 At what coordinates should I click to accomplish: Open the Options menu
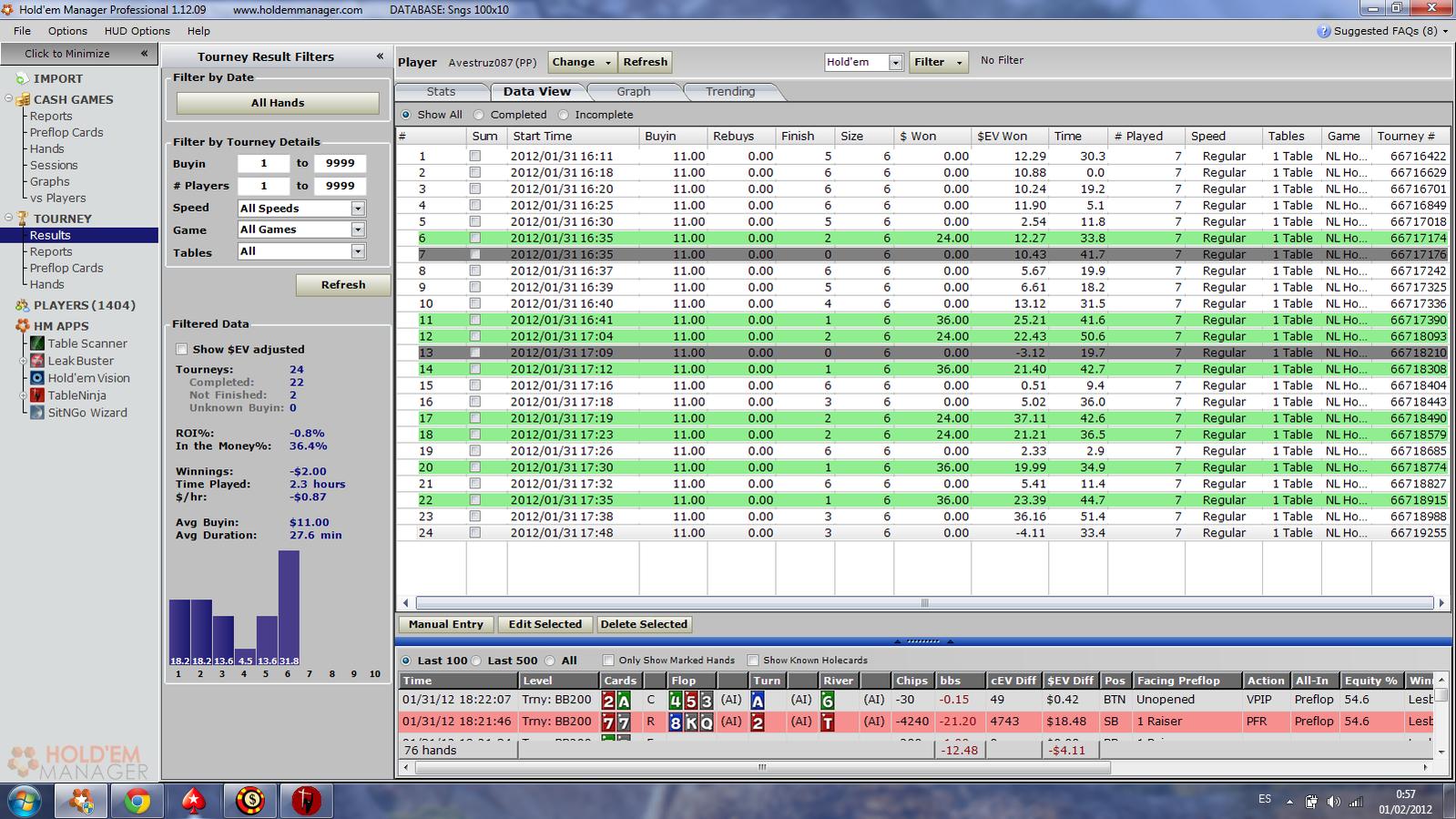click(x=67, y=31)
